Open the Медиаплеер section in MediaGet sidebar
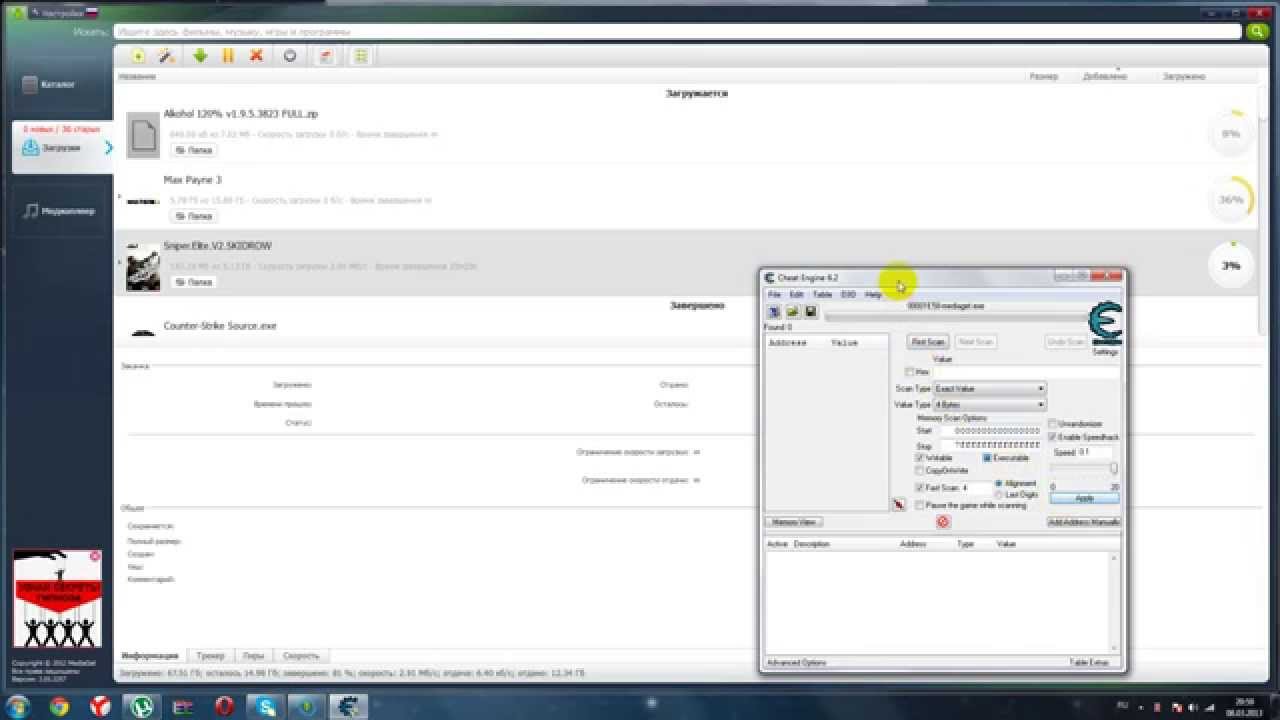The width and height of the screenshot is (1280, 720). coord(58,211)
